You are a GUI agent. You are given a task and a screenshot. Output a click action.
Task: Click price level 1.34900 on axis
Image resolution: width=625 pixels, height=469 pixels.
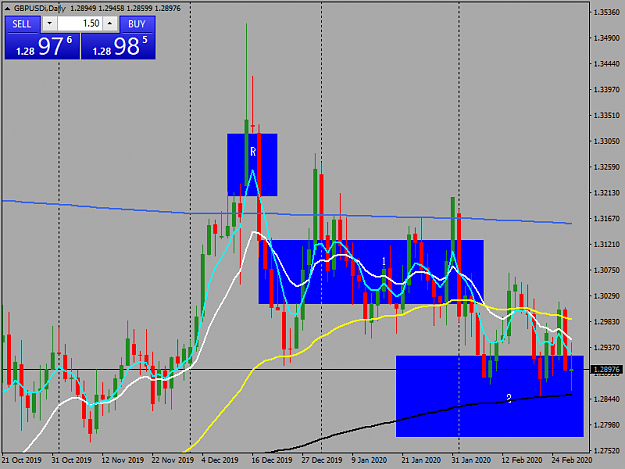pyautogui.click(x=607, y=38)
